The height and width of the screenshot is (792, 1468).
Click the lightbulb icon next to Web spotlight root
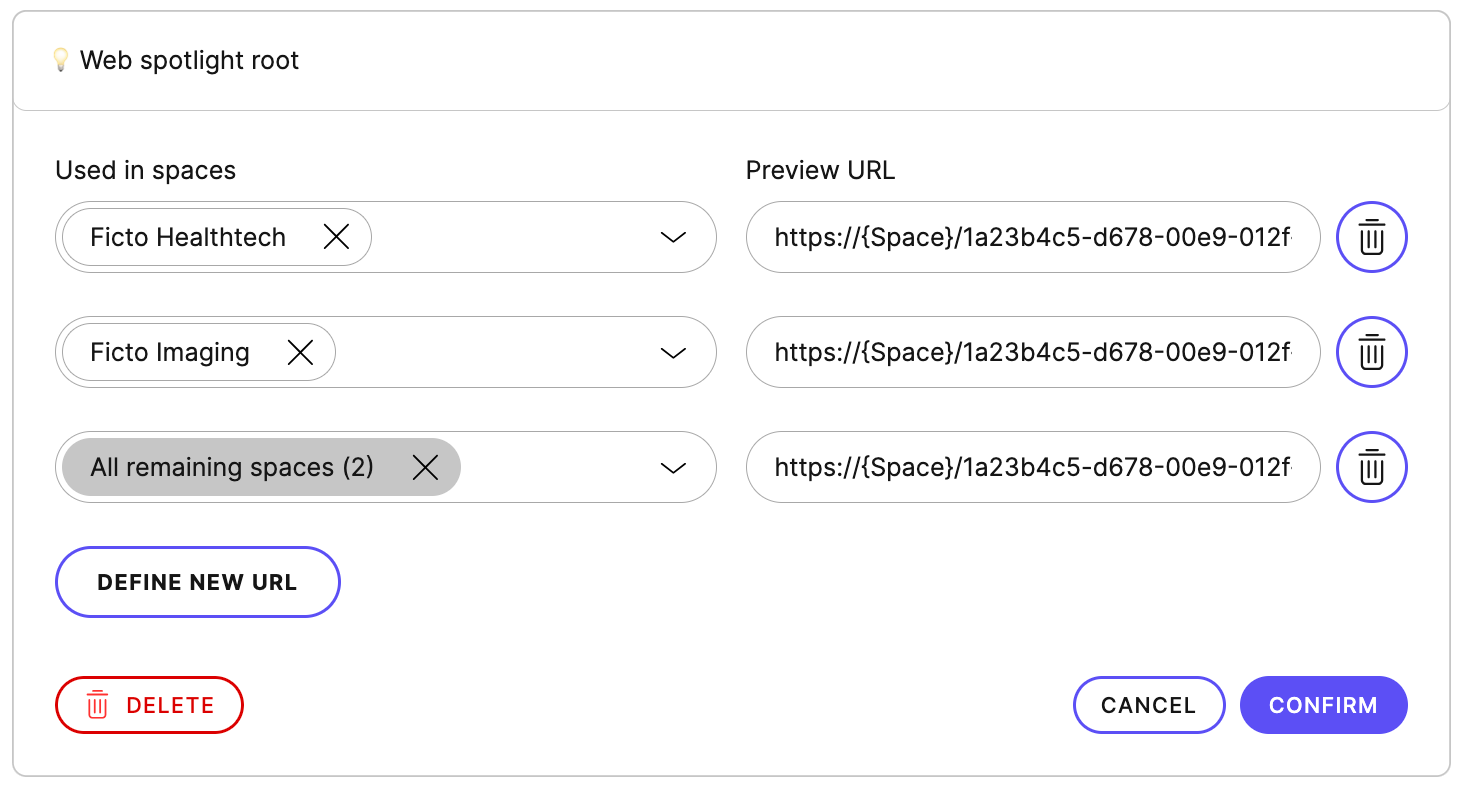click(62, 59)
